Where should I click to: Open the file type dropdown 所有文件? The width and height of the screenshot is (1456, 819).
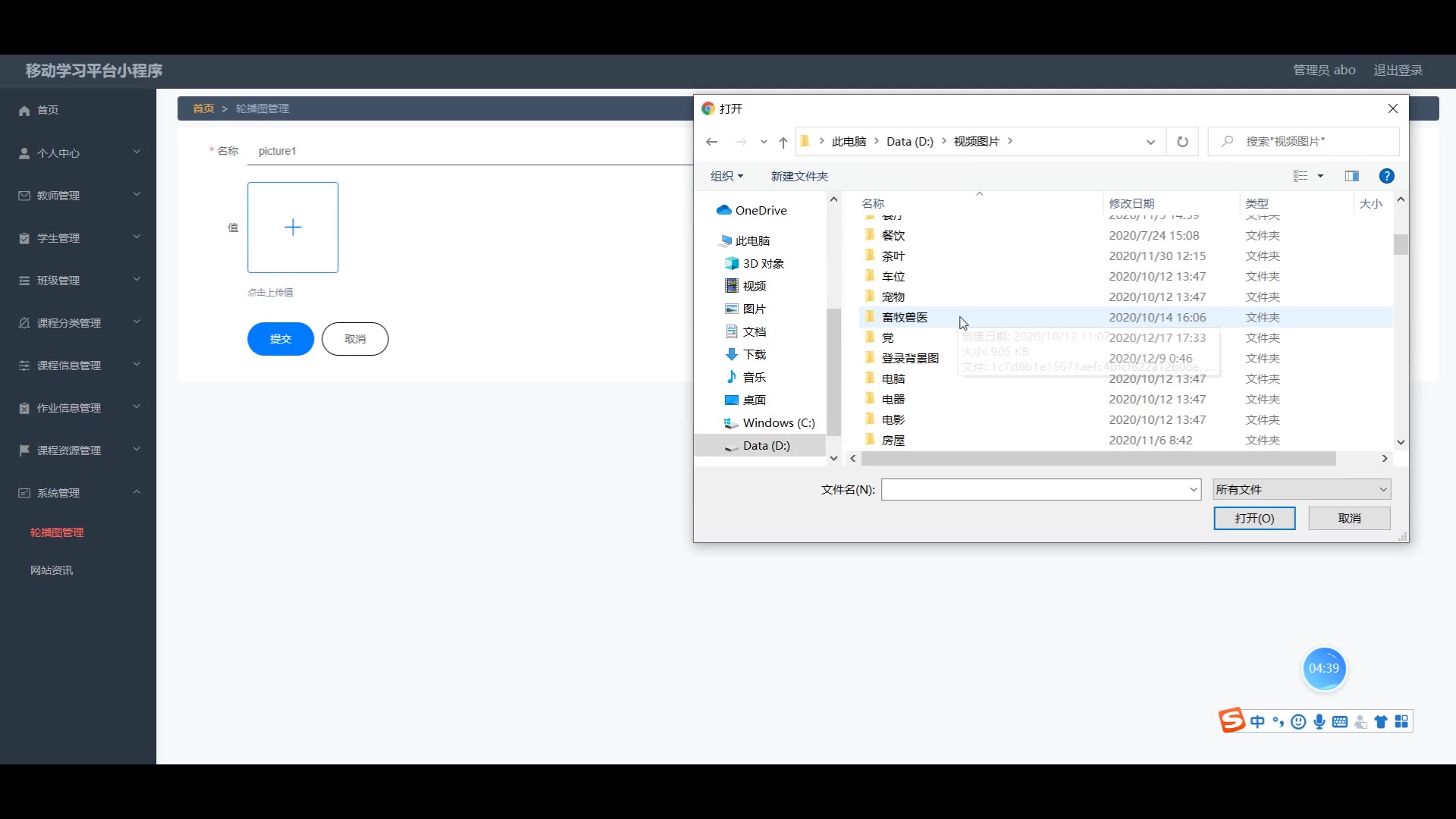(x=1301, y=489)
